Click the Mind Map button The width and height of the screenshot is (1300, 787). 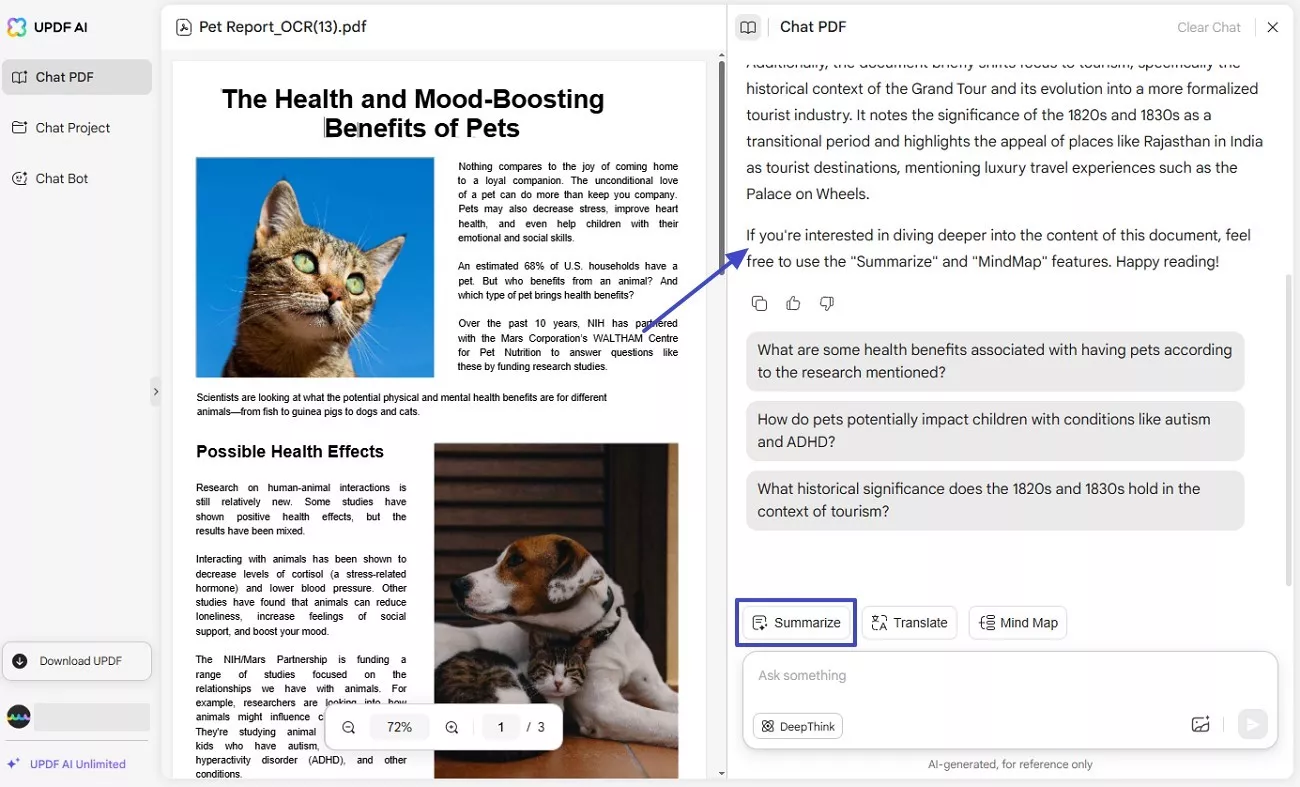click(x=1018, y=623)
